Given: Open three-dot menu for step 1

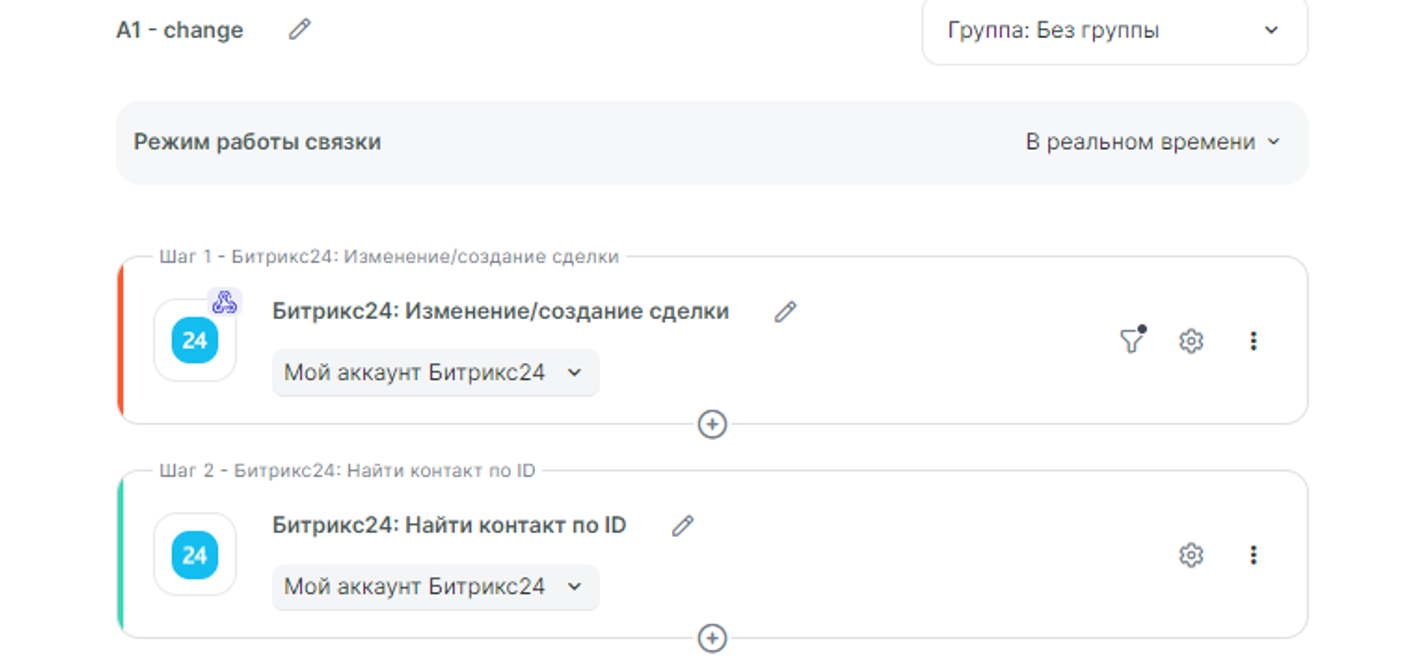Looking at the screenshot, I should (x=1253, y=341).
